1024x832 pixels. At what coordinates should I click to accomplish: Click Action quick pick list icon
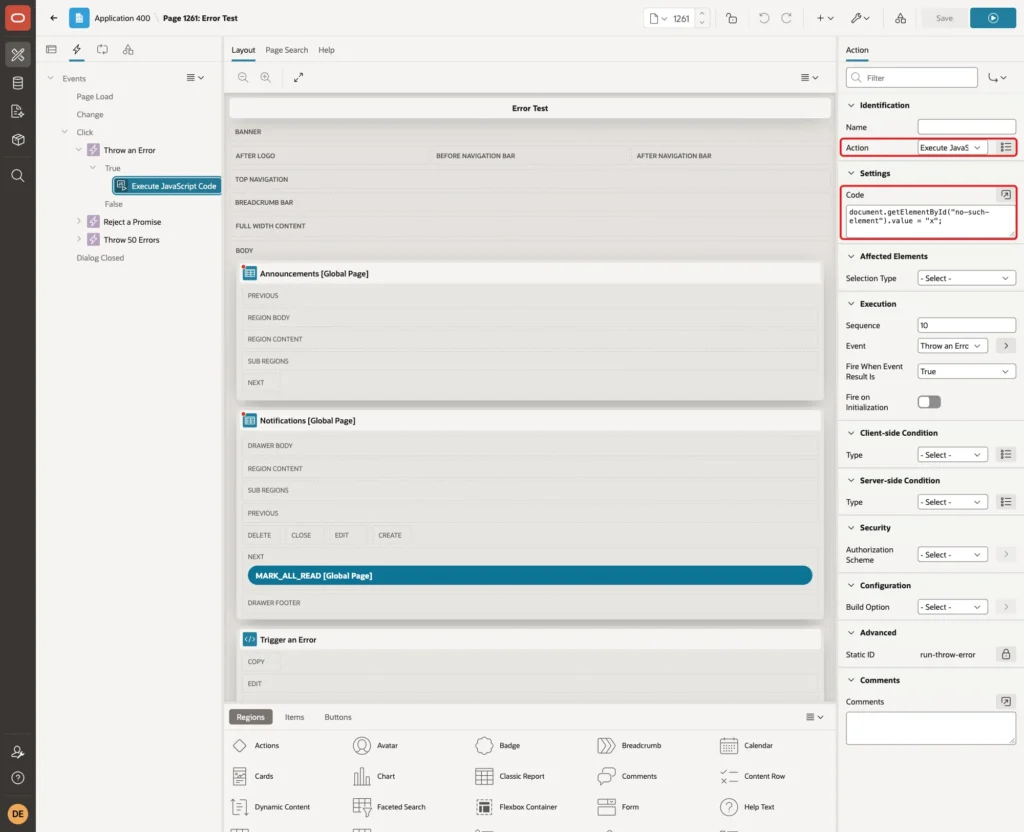coord(1006,148)
